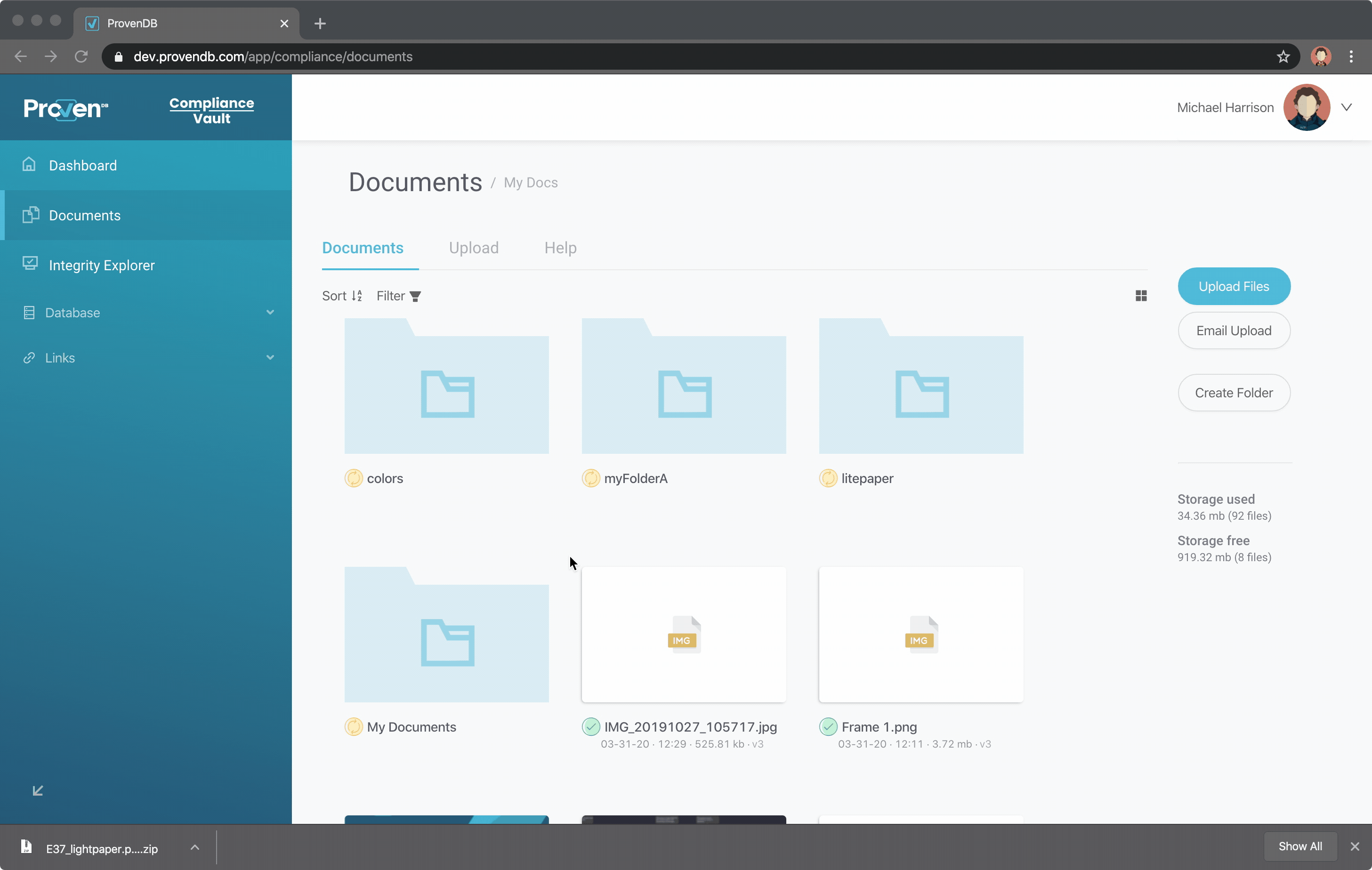Click the Create Folder button
This screenshot has width=1372, height=870.
(x=1234, y=393)
